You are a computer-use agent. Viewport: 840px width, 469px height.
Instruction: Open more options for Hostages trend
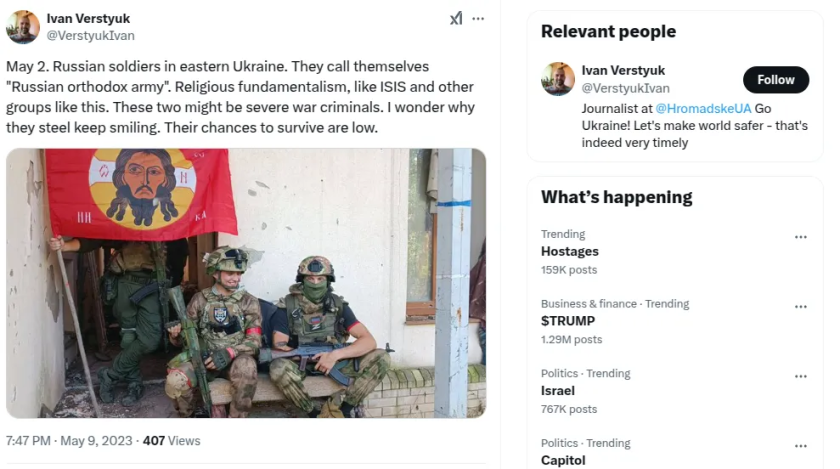pyautogui.click(x=800, y=237)
